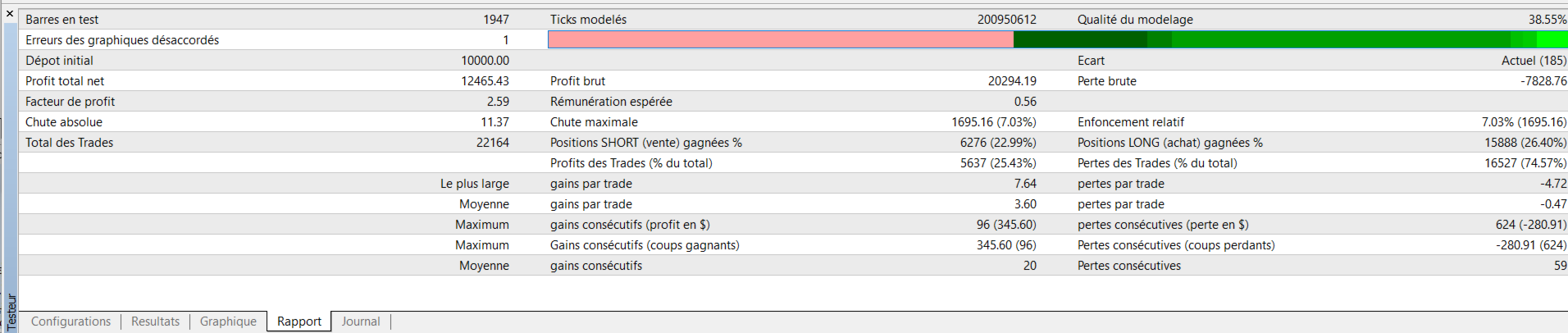Select the Barres en test row label
This screenshot has height=333, width=1568.
tap(62, 20)
